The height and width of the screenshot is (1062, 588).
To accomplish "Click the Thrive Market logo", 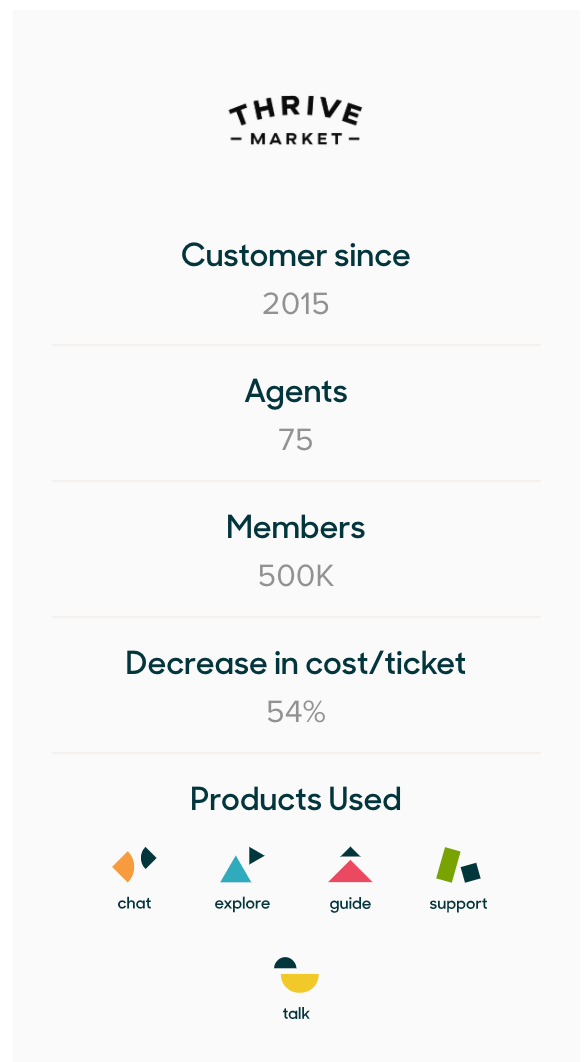I will pos(295,121).
